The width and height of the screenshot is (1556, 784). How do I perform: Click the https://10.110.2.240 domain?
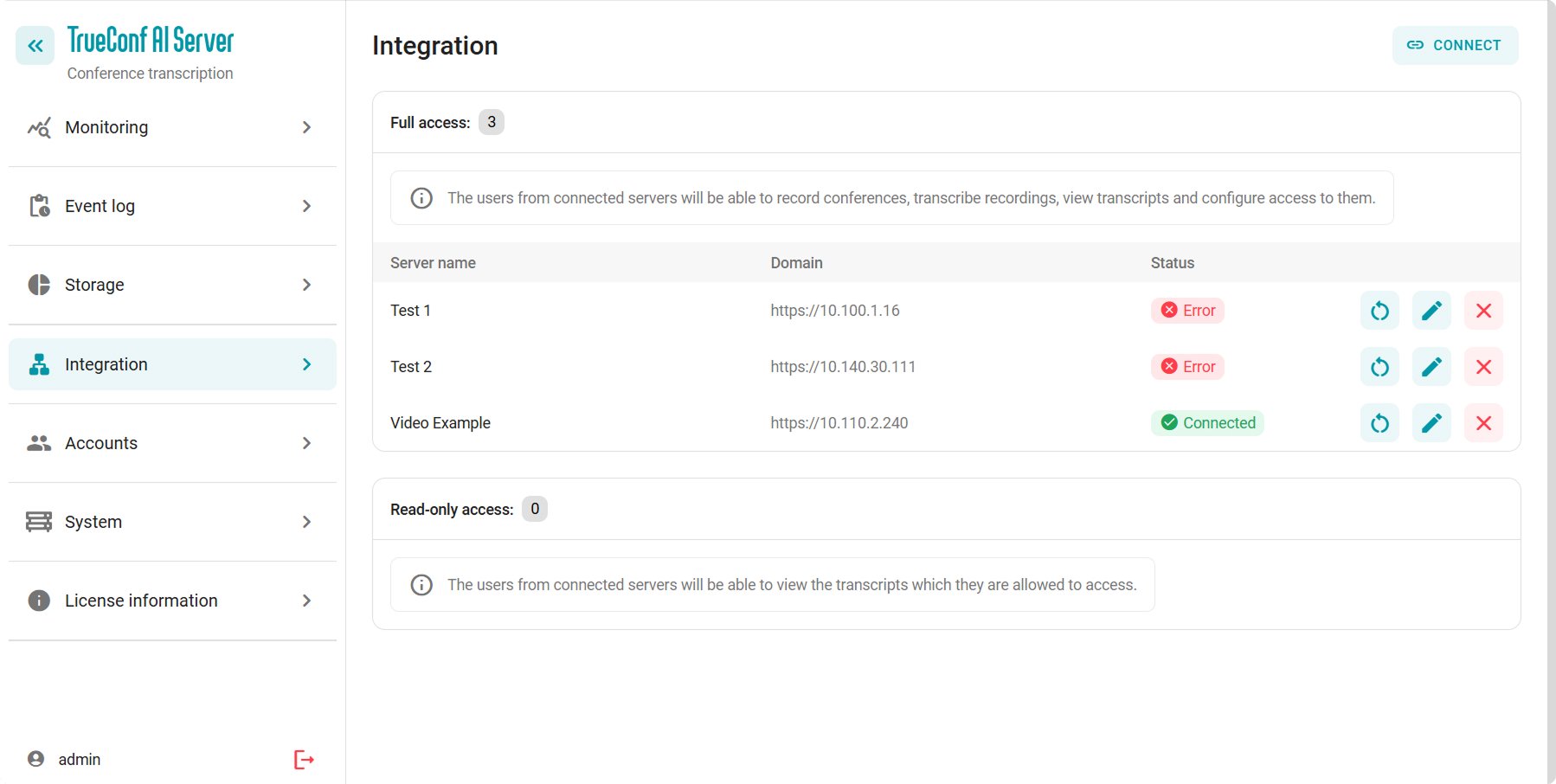(839, 423)
